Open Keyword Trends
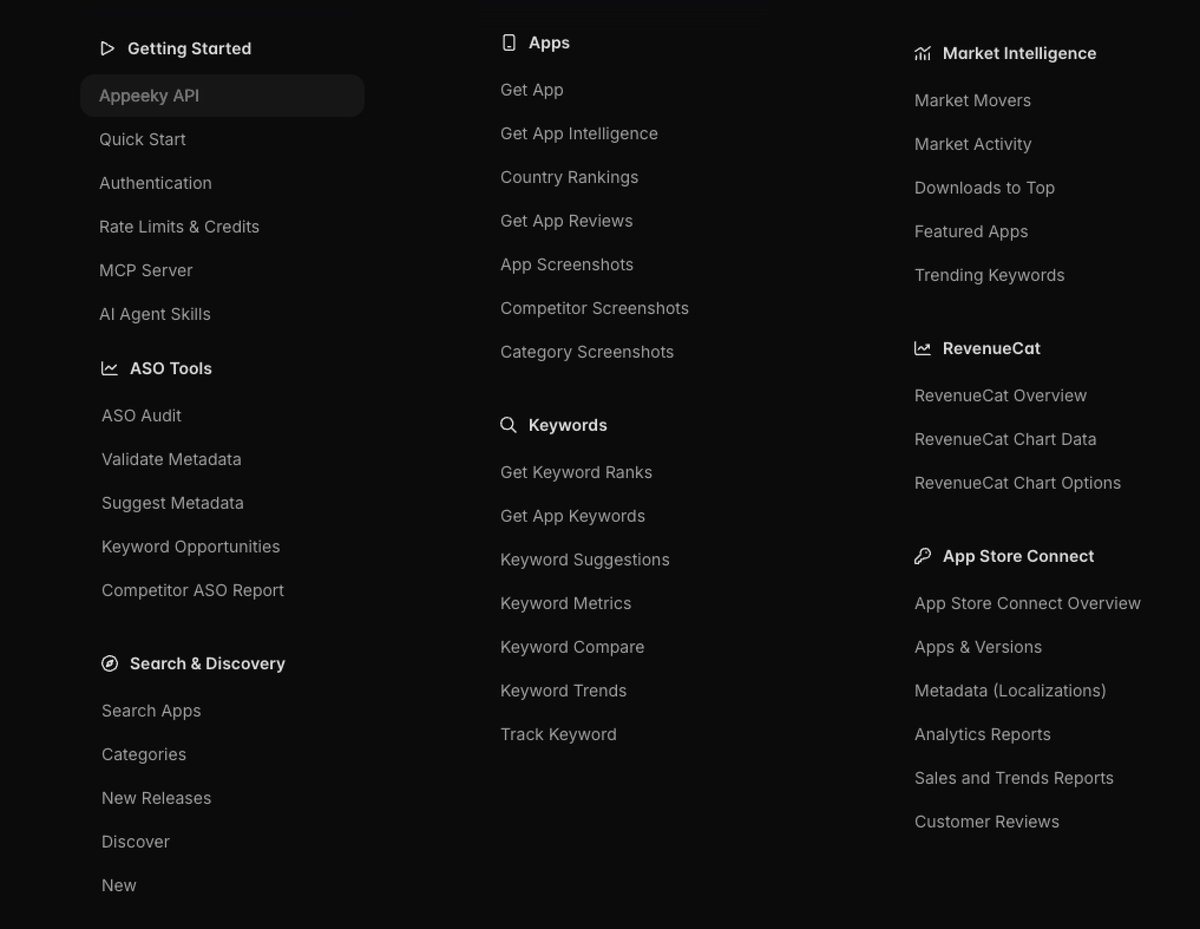Viewport: 1200px width, 929px height. (563, 691)
